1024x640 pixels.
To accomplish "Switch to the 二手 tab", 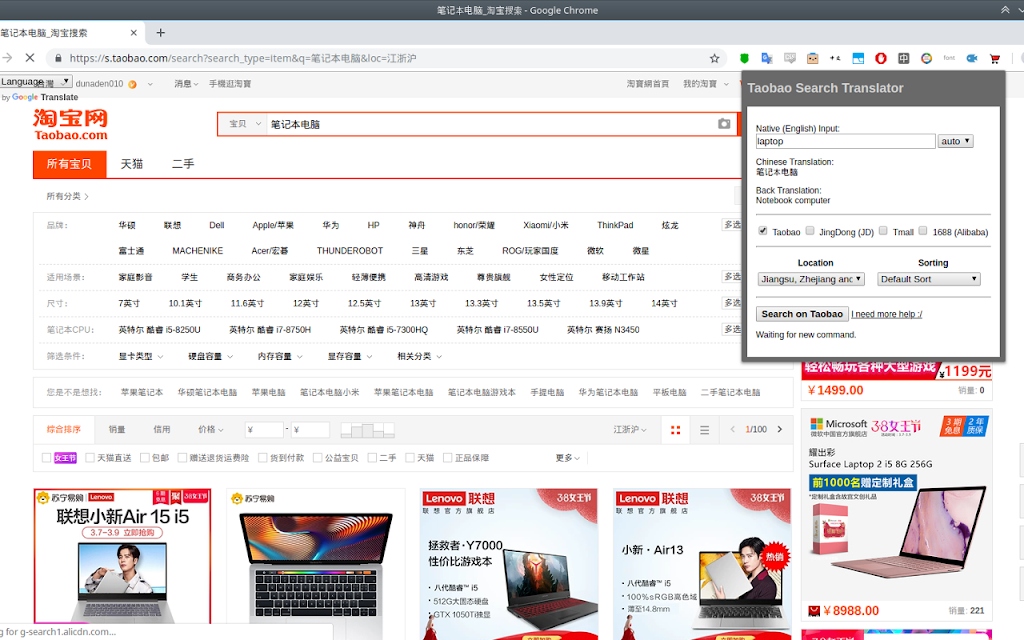I will [x=183, y=164].
